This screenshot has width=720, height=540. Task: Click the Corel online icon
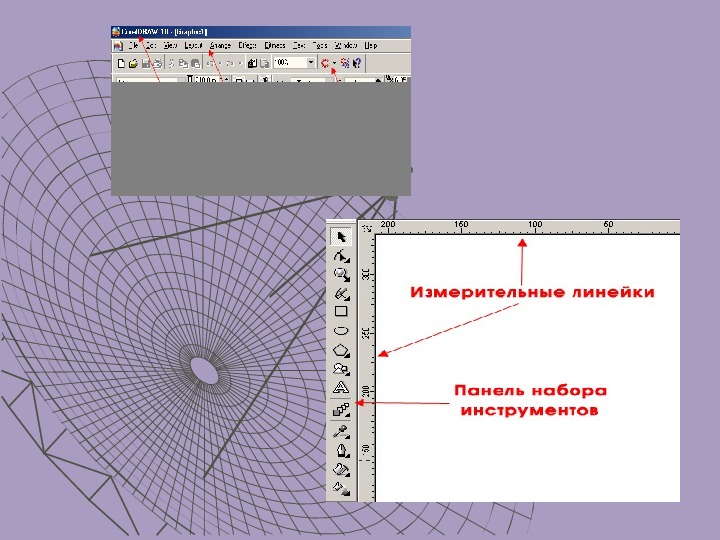pos(345,63)
